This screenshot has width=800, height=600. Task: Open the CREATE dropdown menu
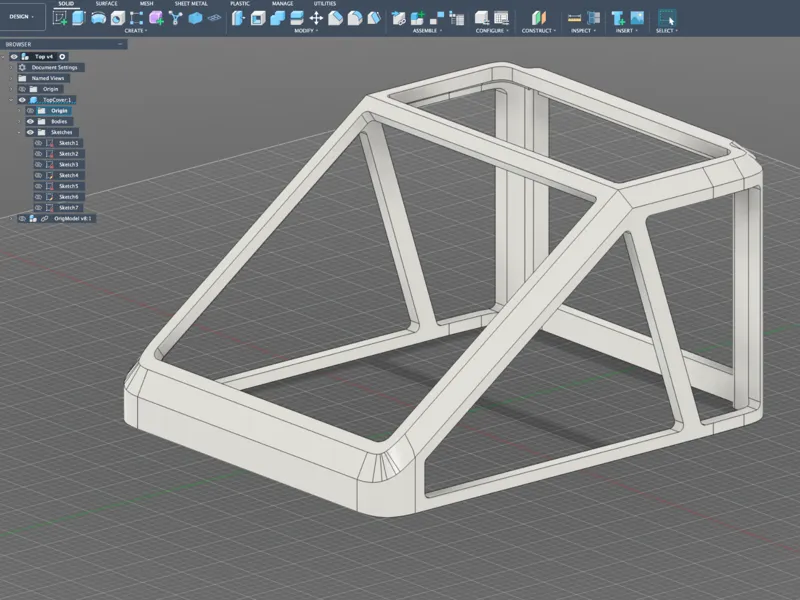[136, 31]
